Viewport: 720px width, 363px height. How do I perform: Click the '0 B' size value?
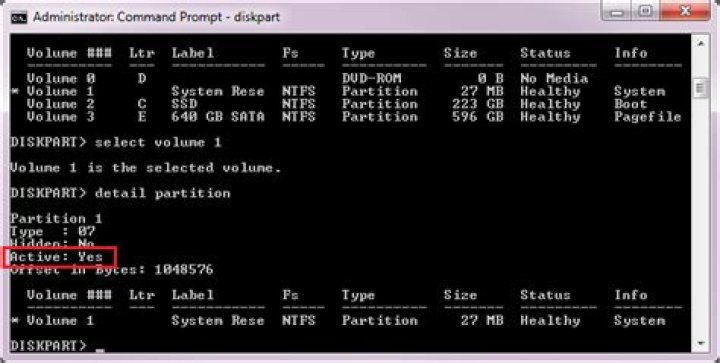point(490,78)
